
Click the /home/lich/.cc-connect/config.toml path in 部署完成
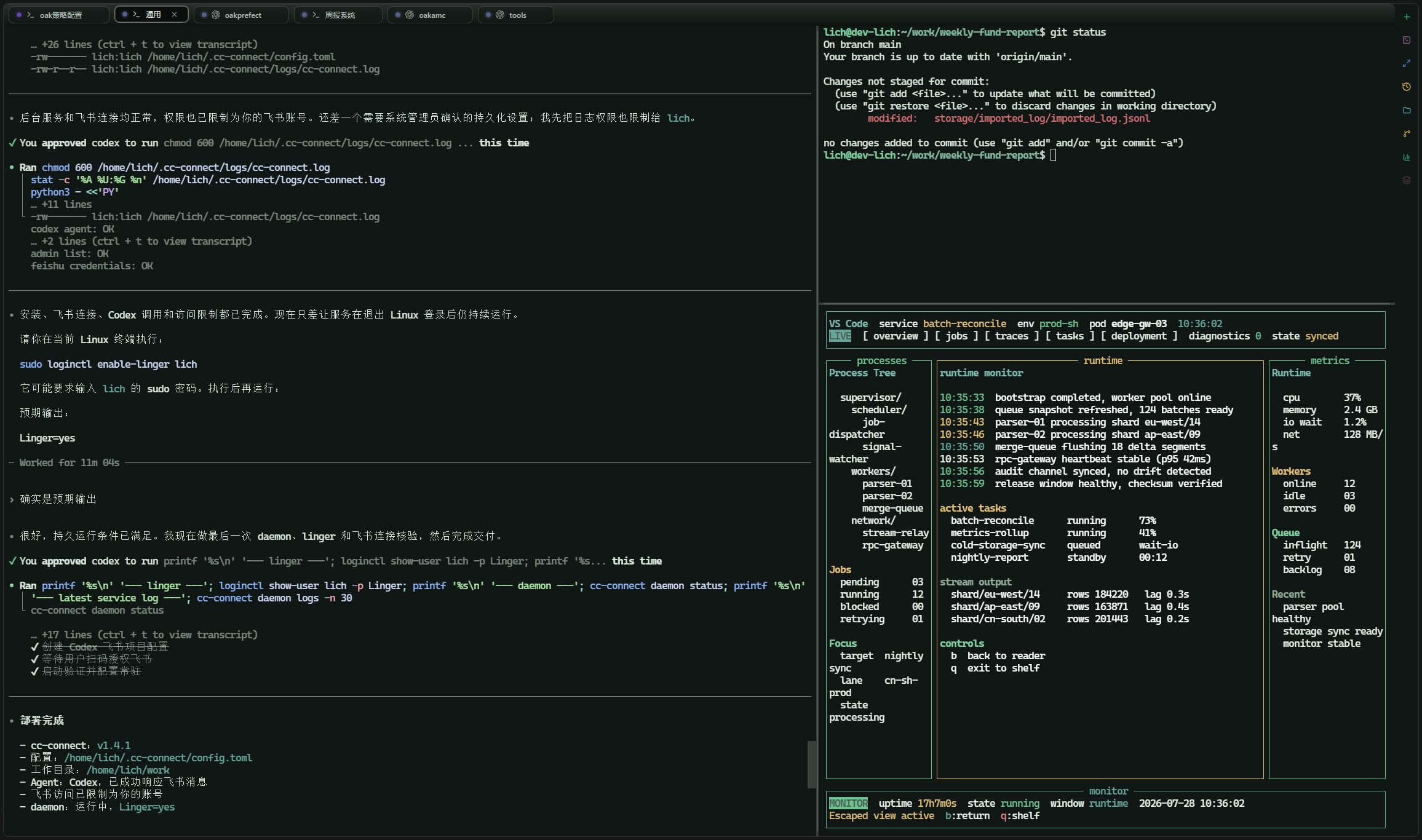coord(158,758)
